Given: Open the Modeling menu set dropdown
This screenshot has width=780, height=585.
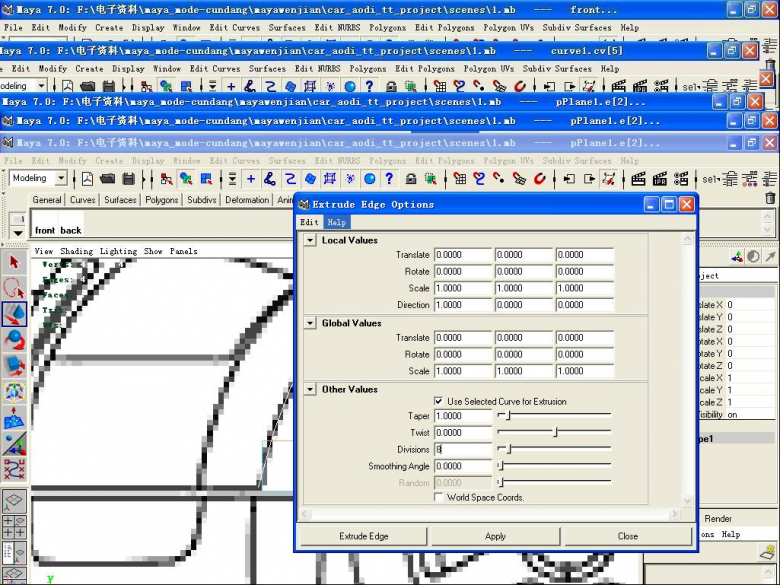Looking at the screenshot, I should tap(61, 178).
